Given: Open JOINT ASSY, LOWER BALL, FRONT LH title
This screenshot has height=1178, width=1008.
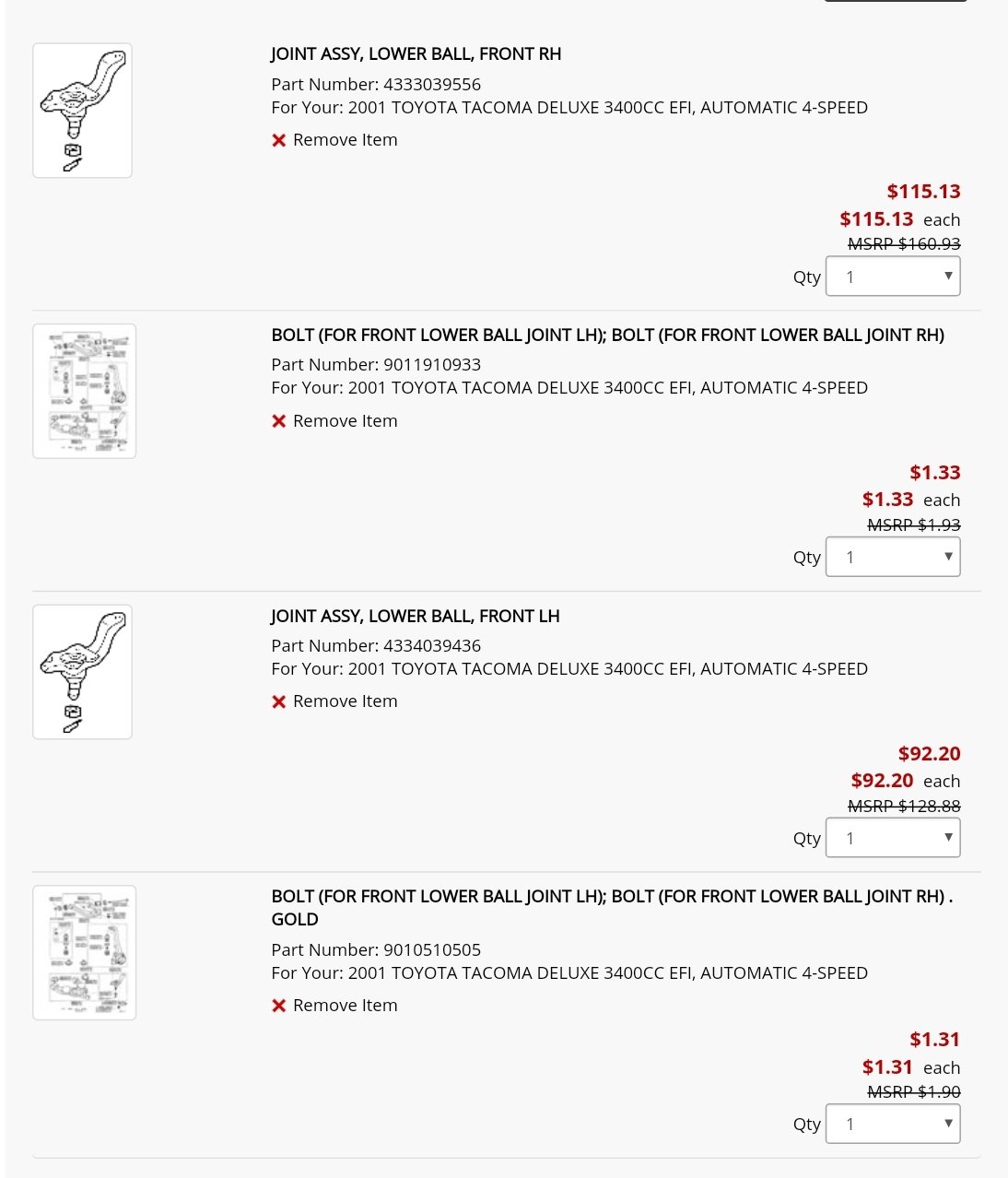Looking at the screenshot, I should (x=415, y=616).
